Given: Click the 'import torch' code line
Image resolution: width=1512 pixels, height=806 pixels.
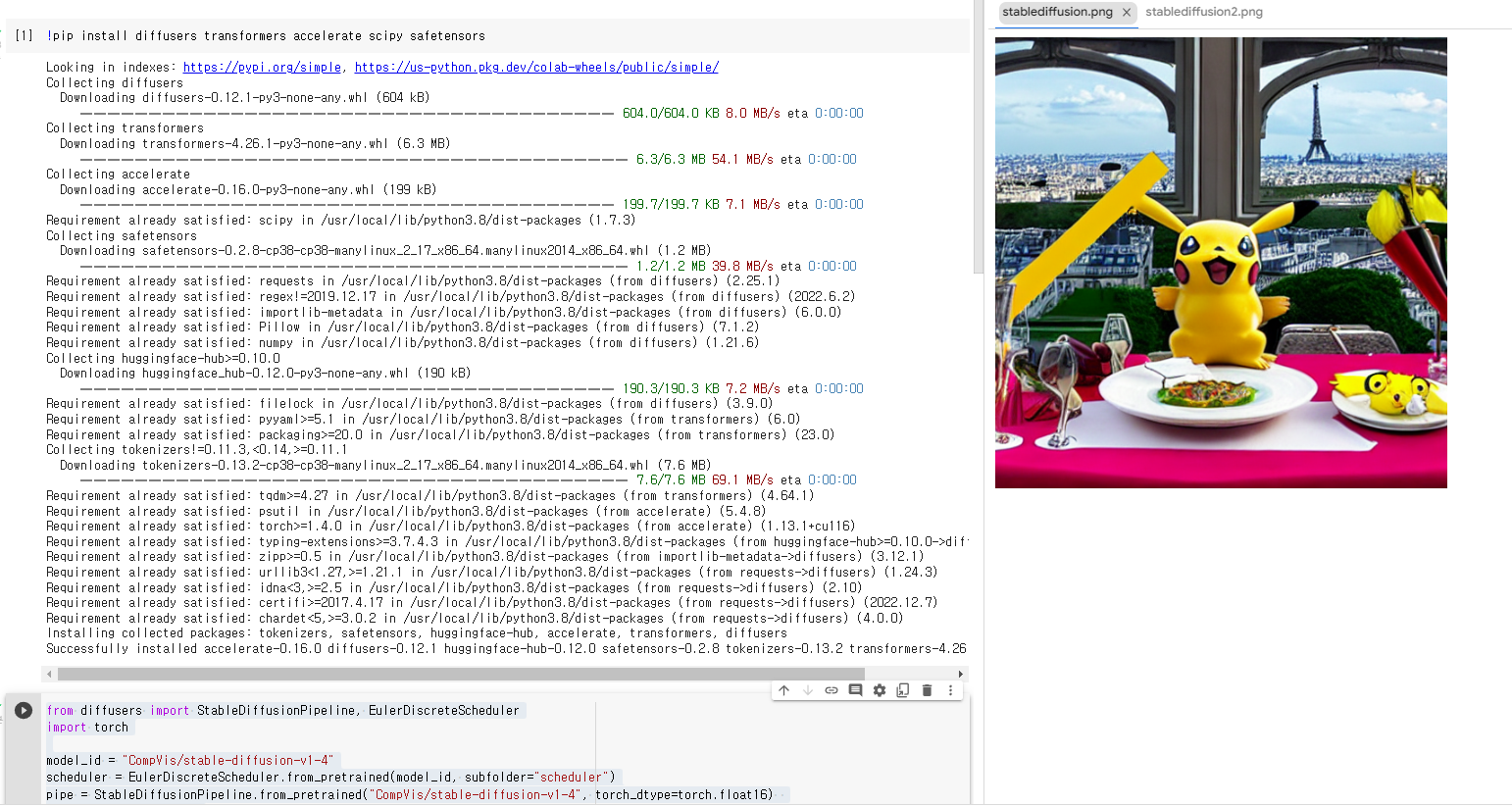Looking at the screenshot, I should [87, 727].
